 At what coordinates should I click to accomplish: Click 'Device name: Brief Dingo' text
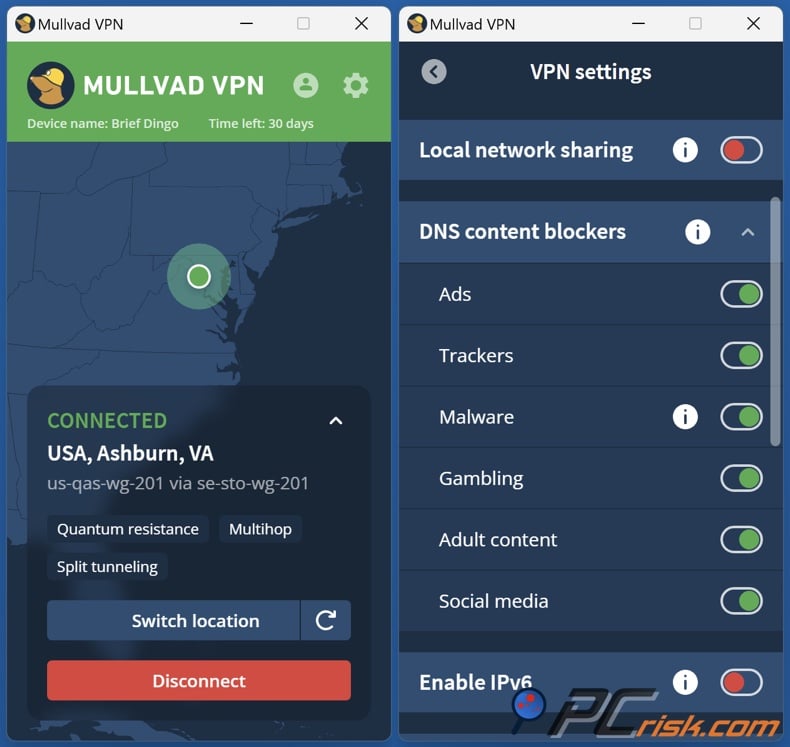pyautogui.click(x=103, y=123)
